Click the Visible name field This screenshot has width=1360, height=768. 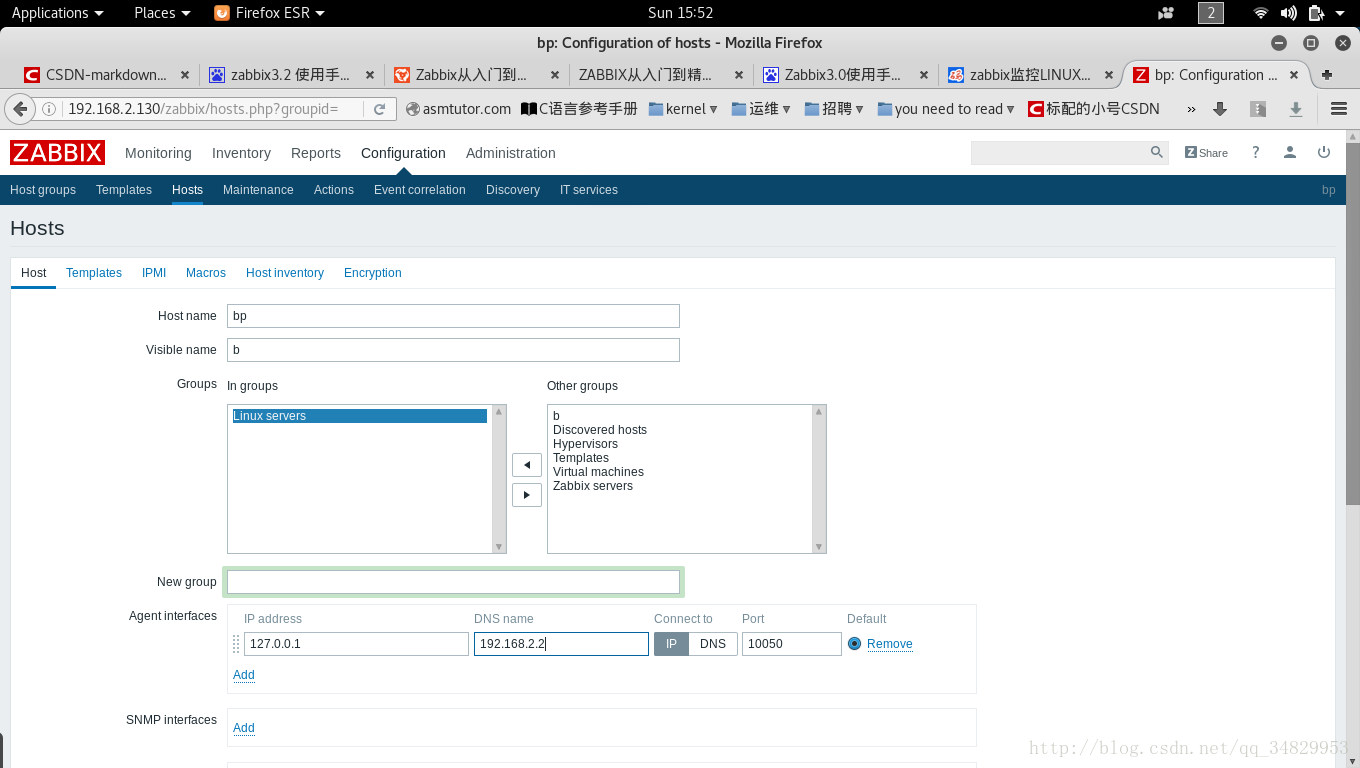tap(453, 350)
